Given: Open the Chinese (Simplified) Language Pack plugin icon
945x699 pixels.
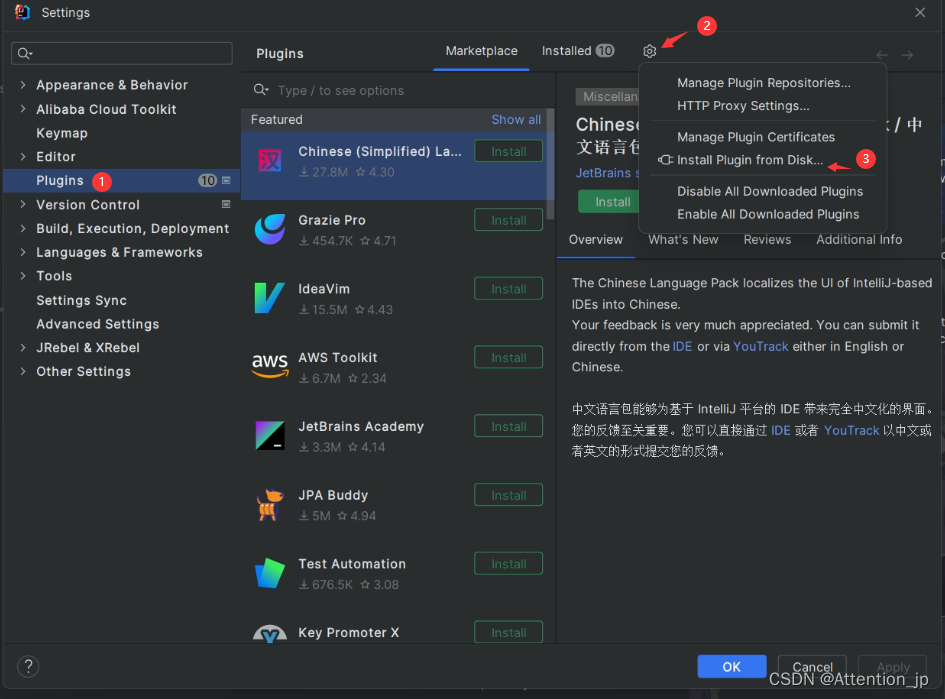Looking at the screenshot, I should (x=270, y=160).
